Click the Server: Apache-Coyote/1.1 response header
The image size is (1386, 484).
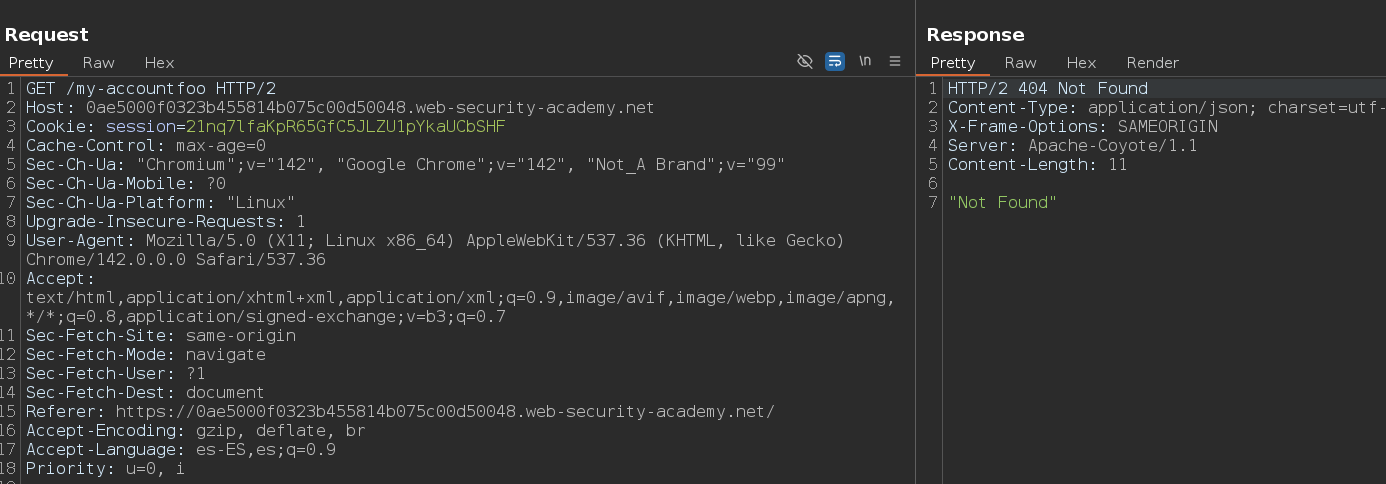coord(1072,146)
